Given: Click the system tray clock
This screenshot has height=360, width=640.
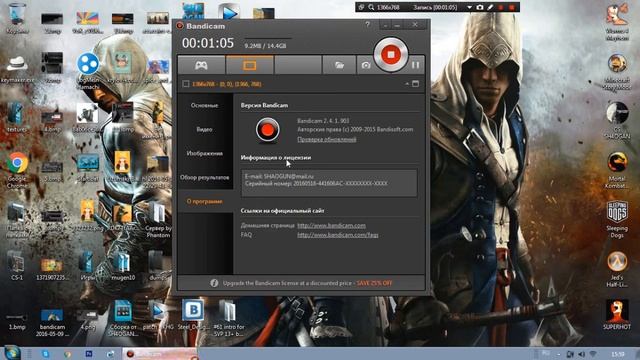Looking at the screenshot, I should click(x=618, y=354).
